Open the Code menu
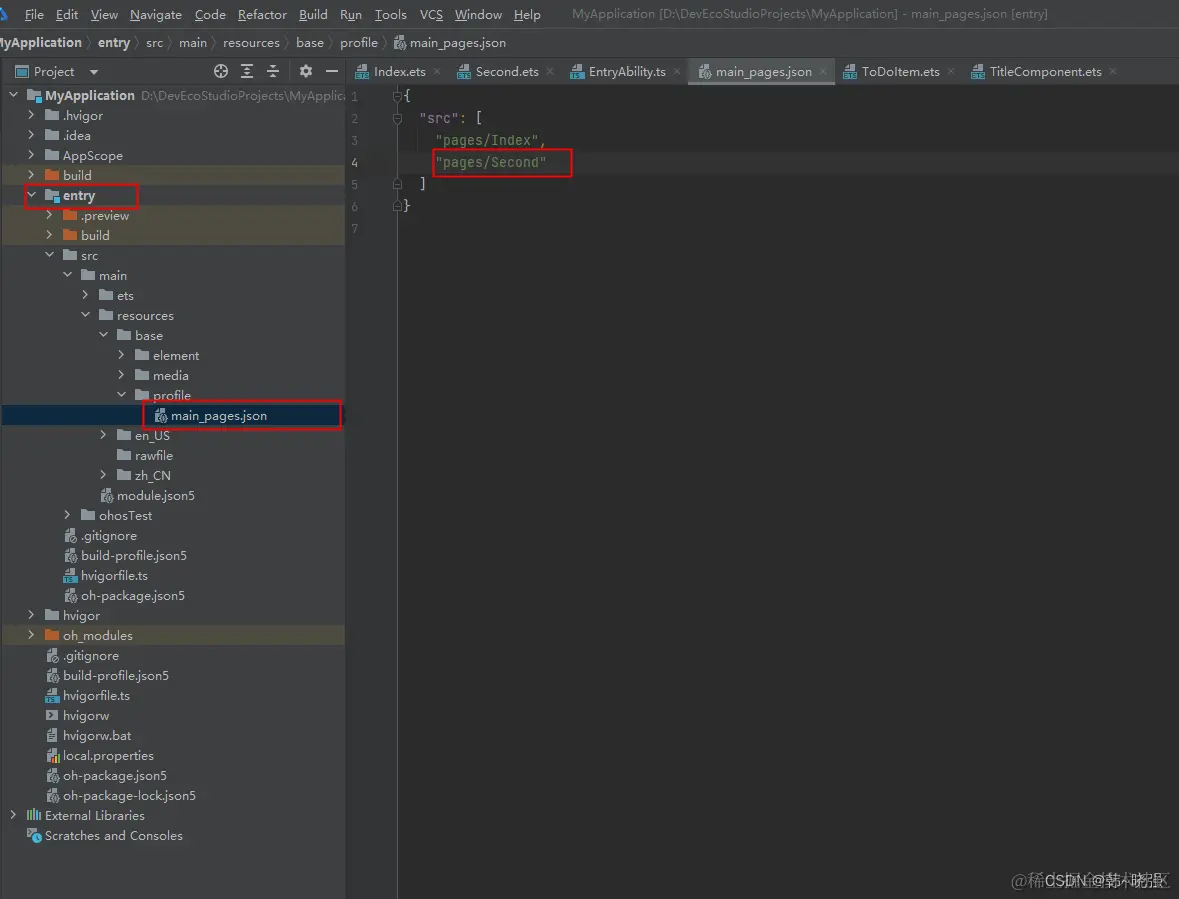1179x899 pixels. click(210, 14)
